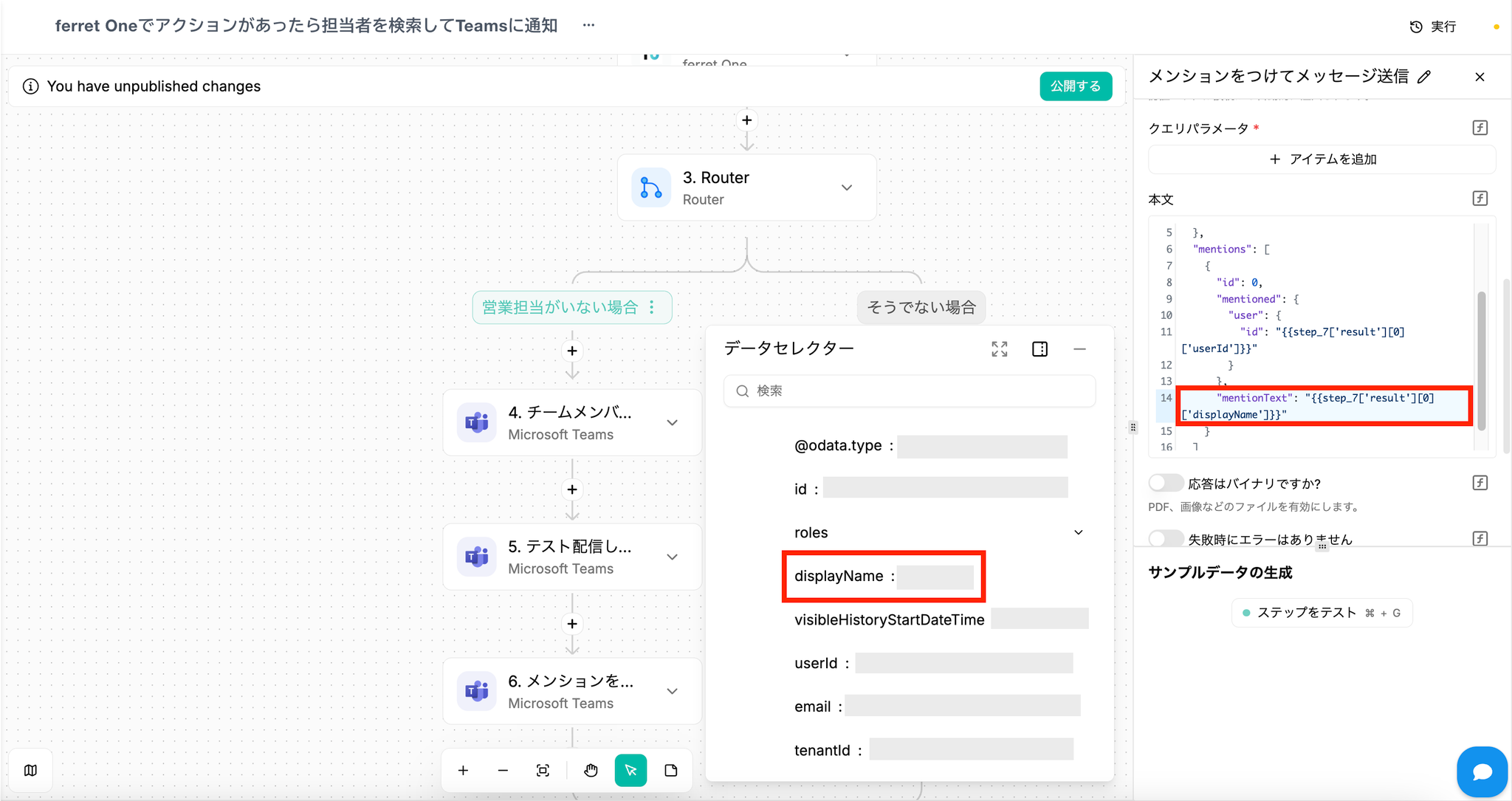Click the 検索 search field in data selector
The image size is (1512, 801).
point(910,391)
